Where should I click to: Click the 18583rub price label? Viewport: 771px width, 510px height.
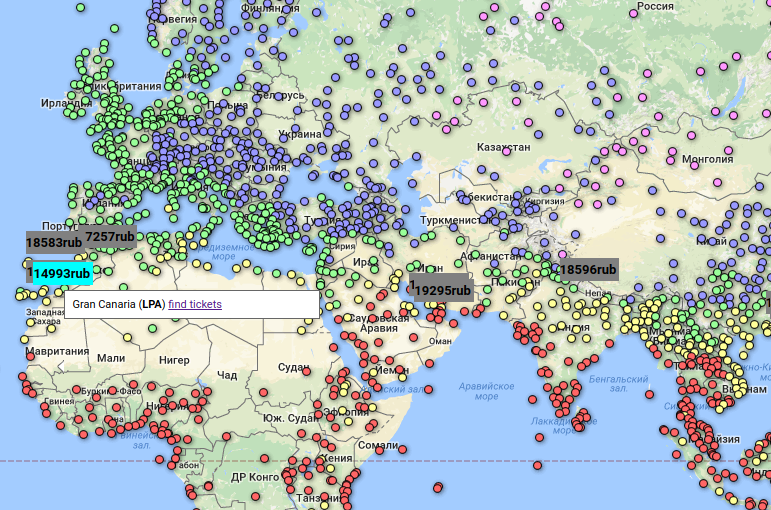[53, 242]
